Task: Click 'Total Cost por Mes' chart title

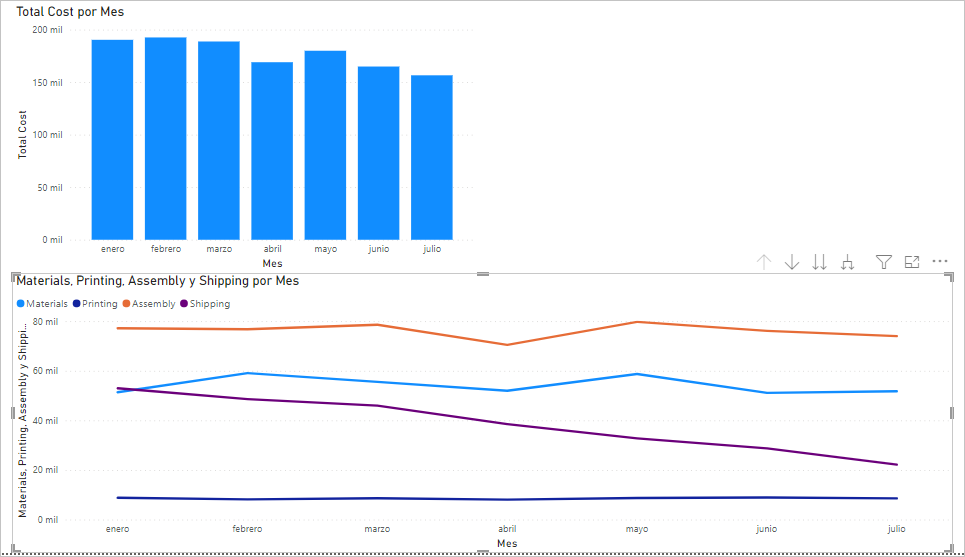Action: coord(70,12)
